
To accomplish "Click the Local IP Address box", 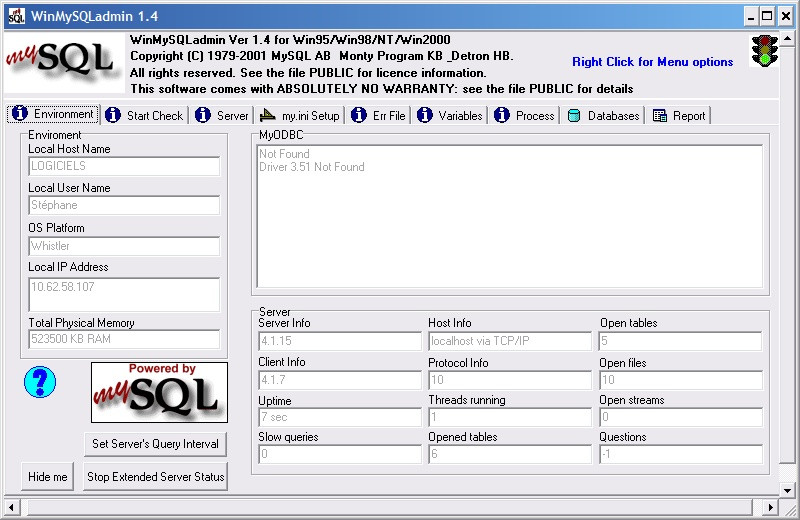I will (x=124, y=294).
